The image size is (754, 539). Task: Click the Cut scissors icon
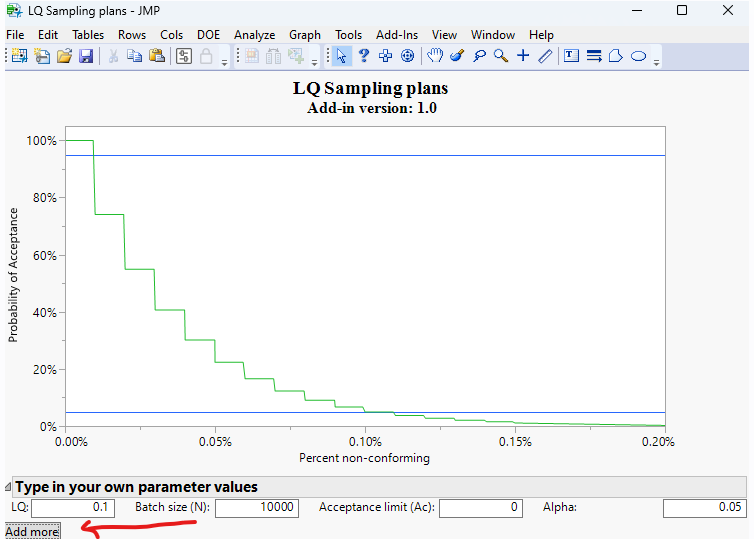tap(113, 56)
